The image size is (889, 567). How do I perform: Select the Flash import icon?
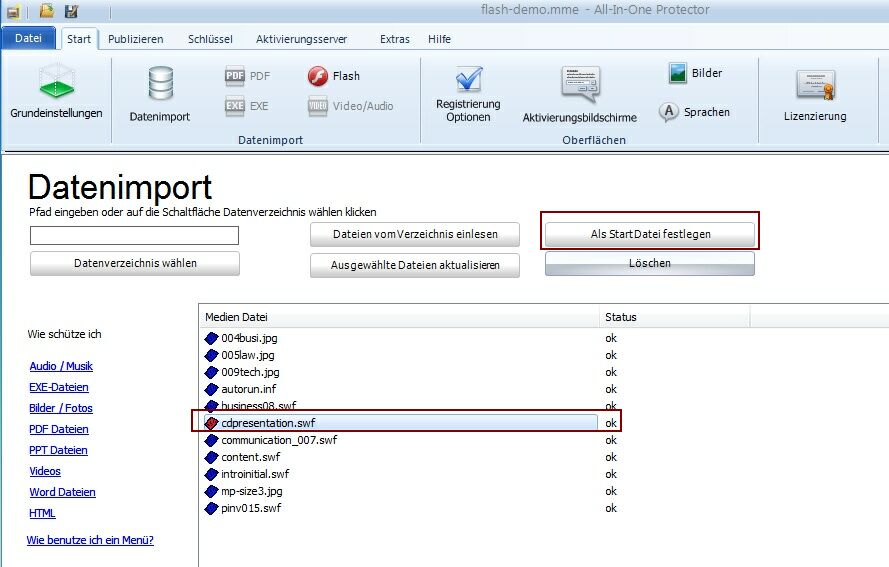tap(318, 76)
